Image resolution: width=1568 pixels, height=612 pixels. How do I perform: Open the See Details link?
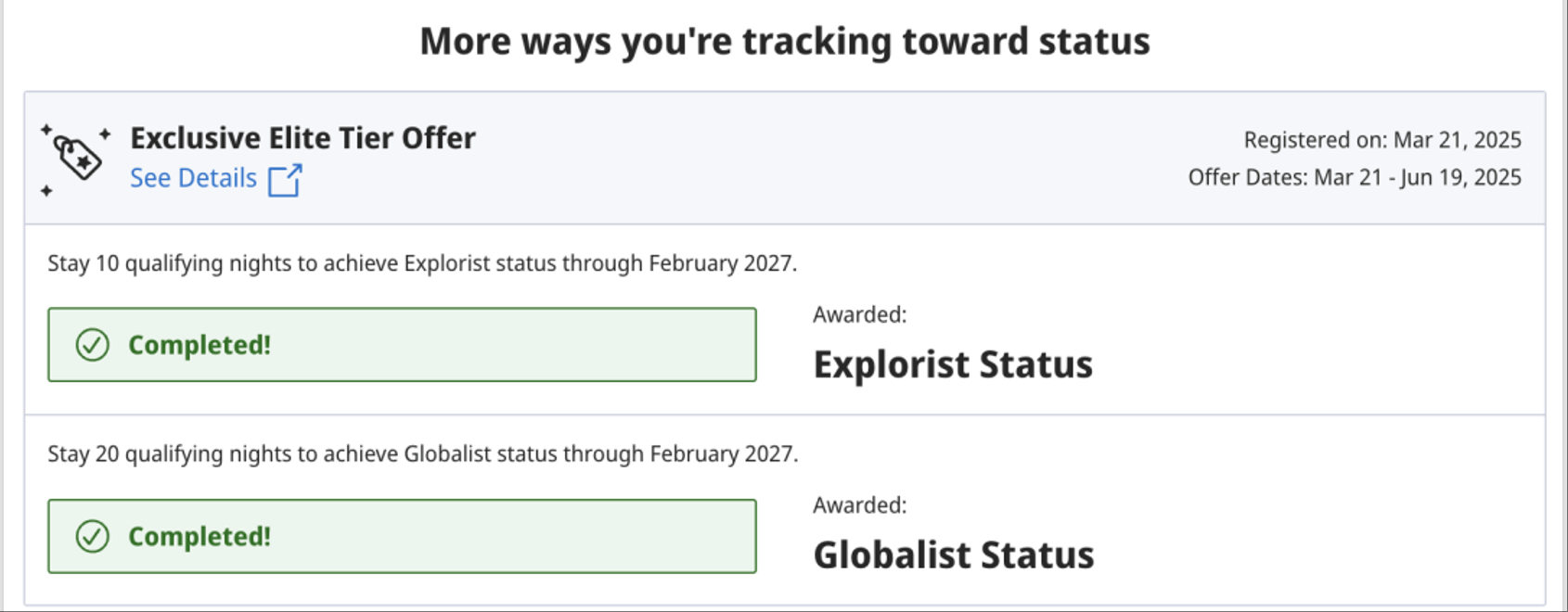(x=193, y=178)
